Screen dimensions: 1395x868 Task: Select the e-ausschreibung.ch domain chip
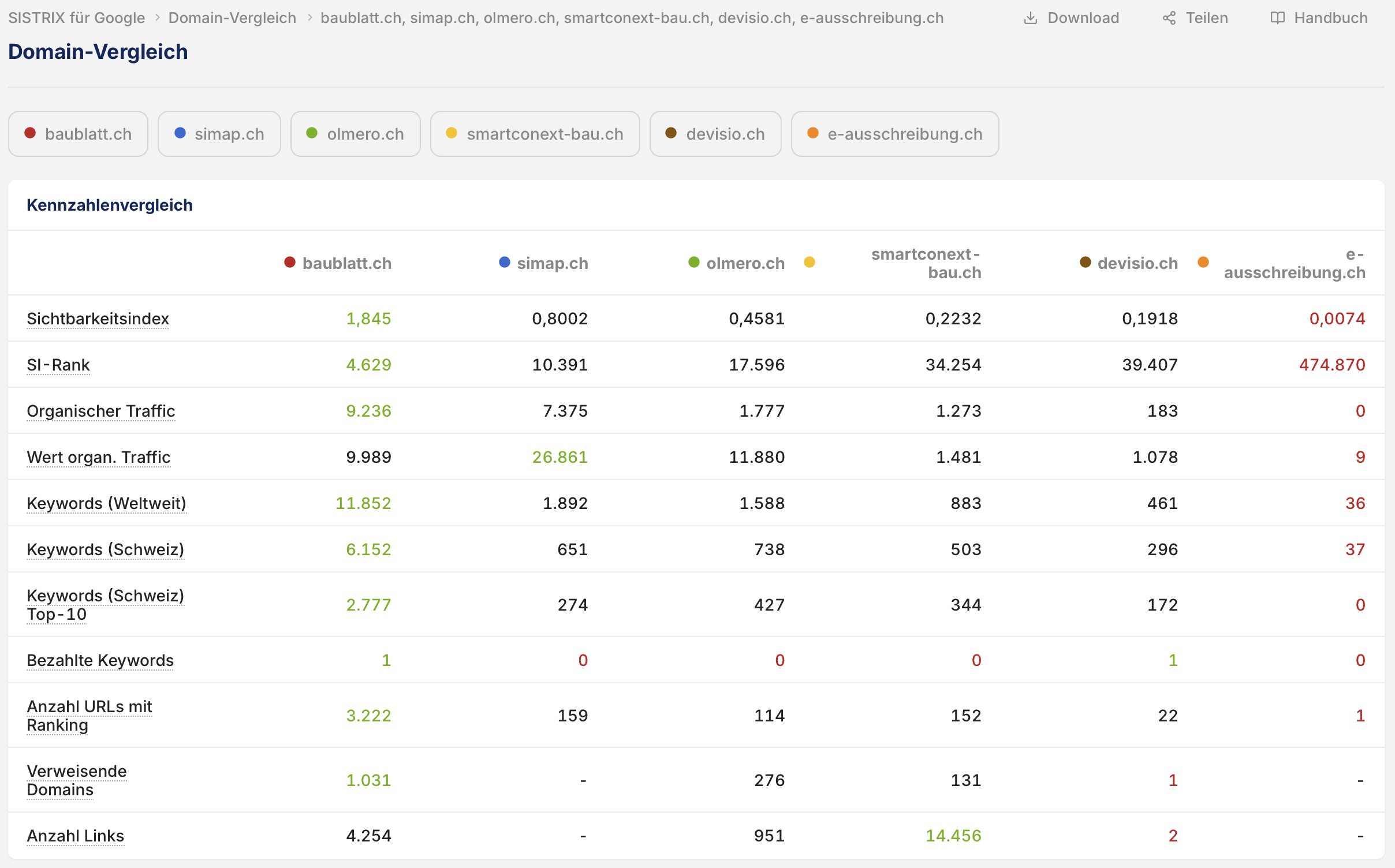(x=895, y=134)
